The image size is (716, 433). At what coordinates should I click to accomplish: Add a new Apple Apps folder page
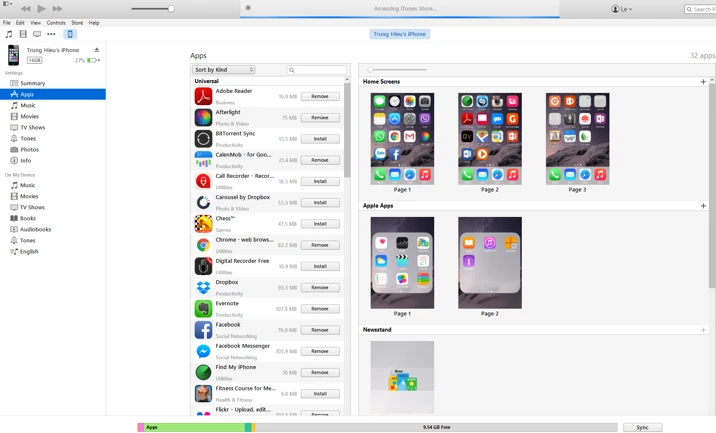(703, 206)
